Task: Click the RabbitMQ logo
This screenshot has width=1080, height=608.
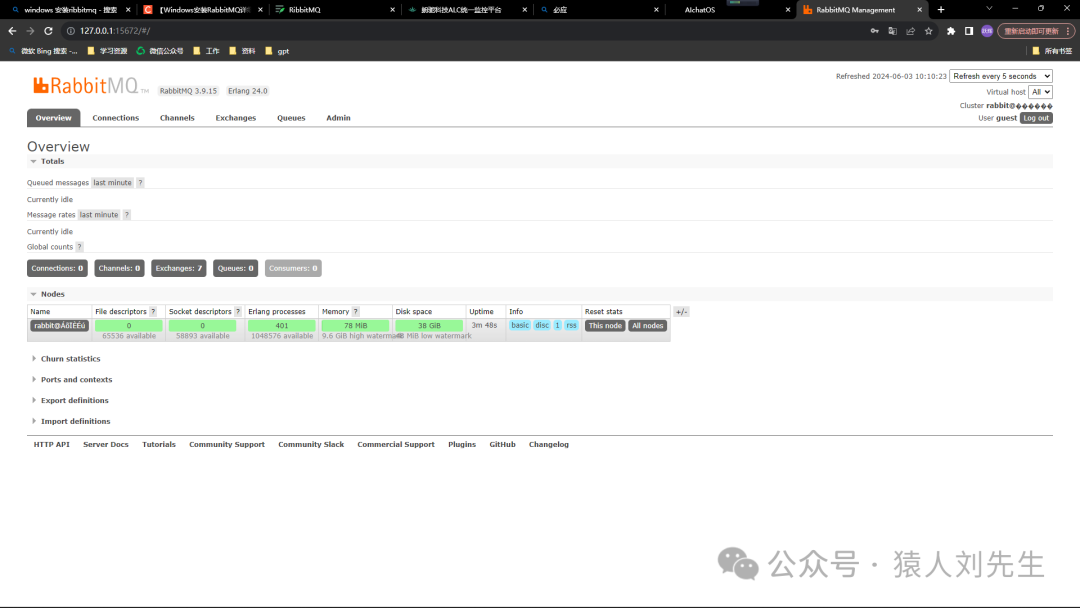Action: [x=90, y=85]
